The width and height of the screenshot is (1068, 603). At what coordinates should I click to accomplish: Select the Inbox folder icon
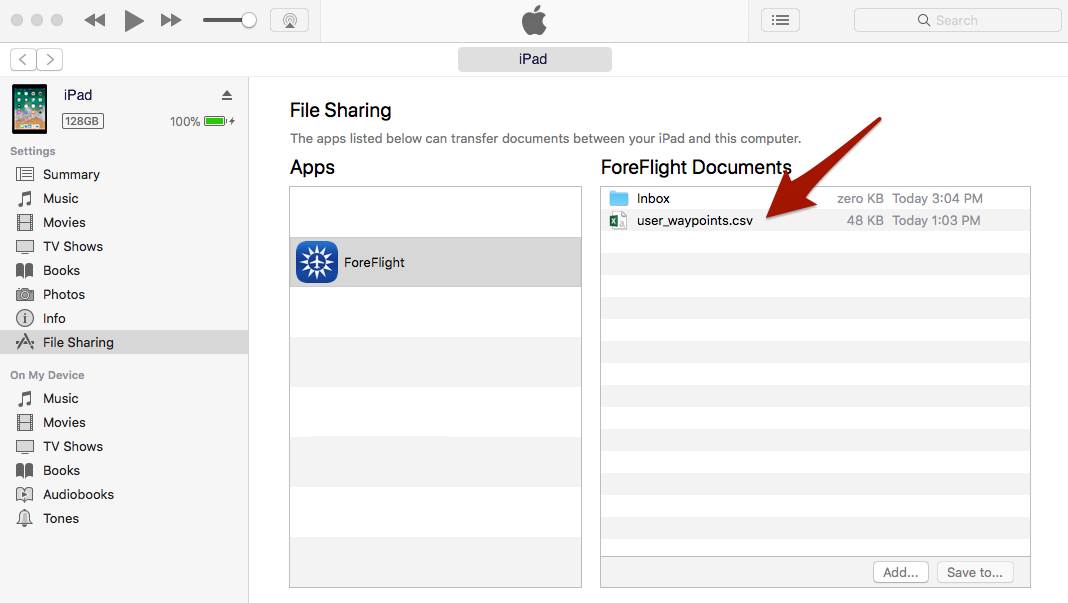(x=618, y=198)
